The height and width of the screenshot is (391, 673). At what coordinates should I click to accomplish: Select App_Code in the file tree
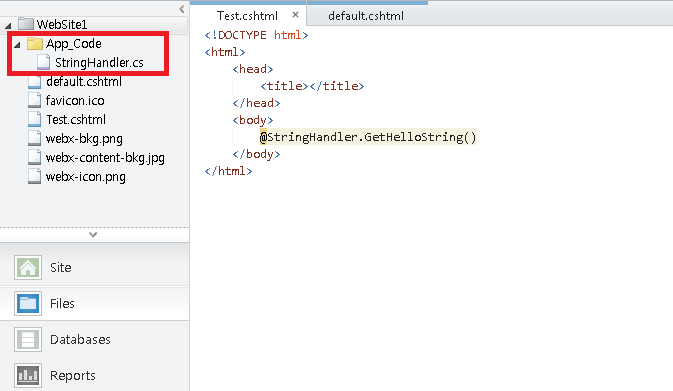[74, 43]
